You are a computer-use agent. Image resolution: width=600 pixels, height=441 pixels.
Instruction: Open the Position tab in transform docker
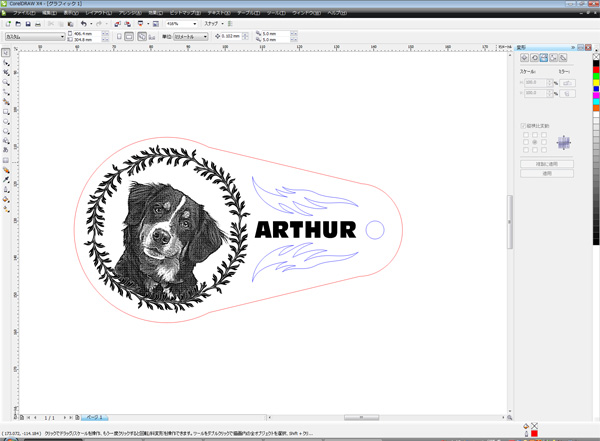(524, 58)
